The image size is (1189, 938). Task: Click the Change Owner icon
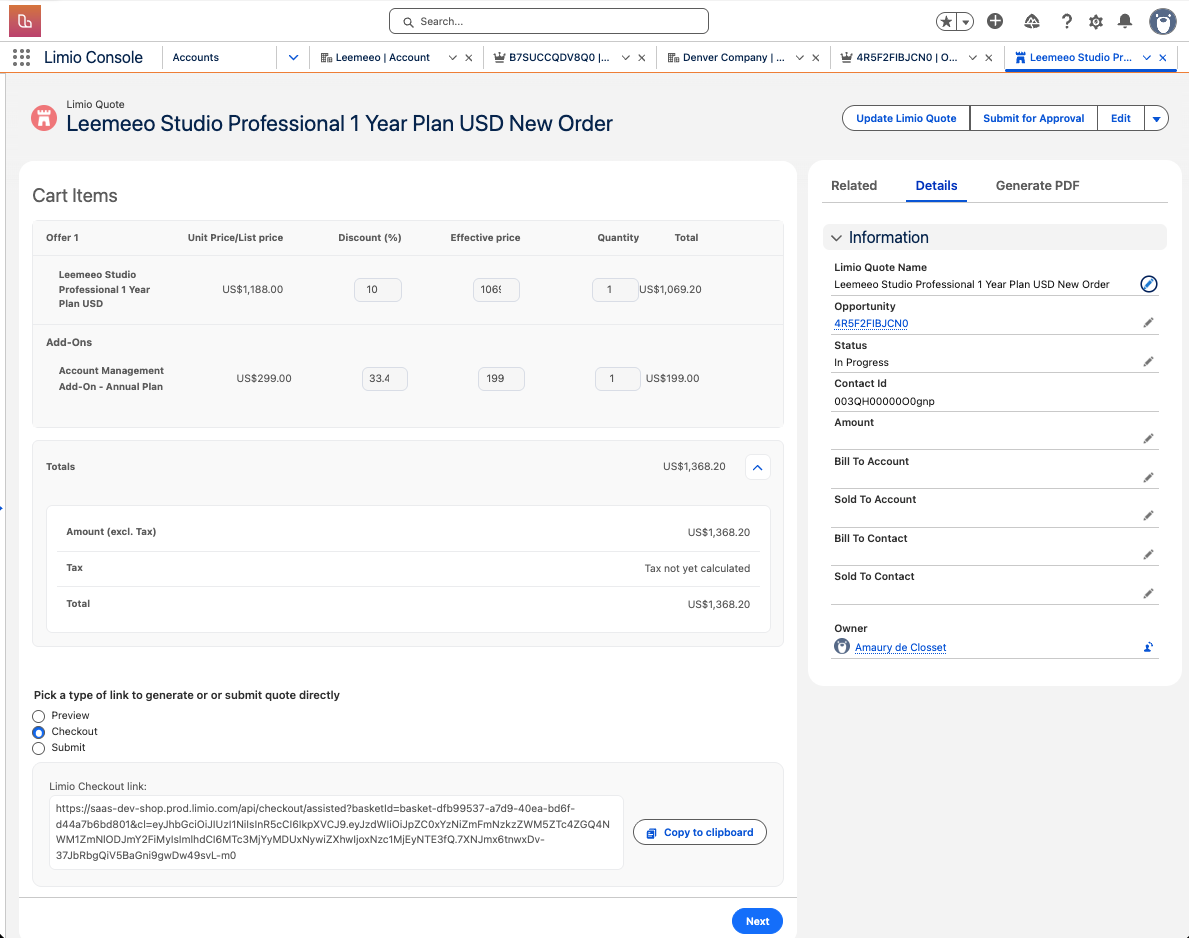pos(1148,647)
